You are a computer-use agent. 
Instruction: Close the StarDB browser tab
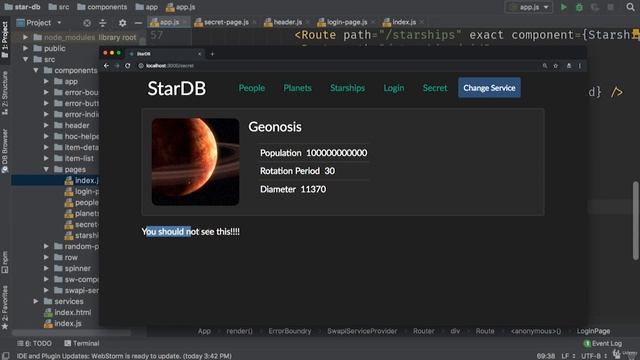(199, 54)
